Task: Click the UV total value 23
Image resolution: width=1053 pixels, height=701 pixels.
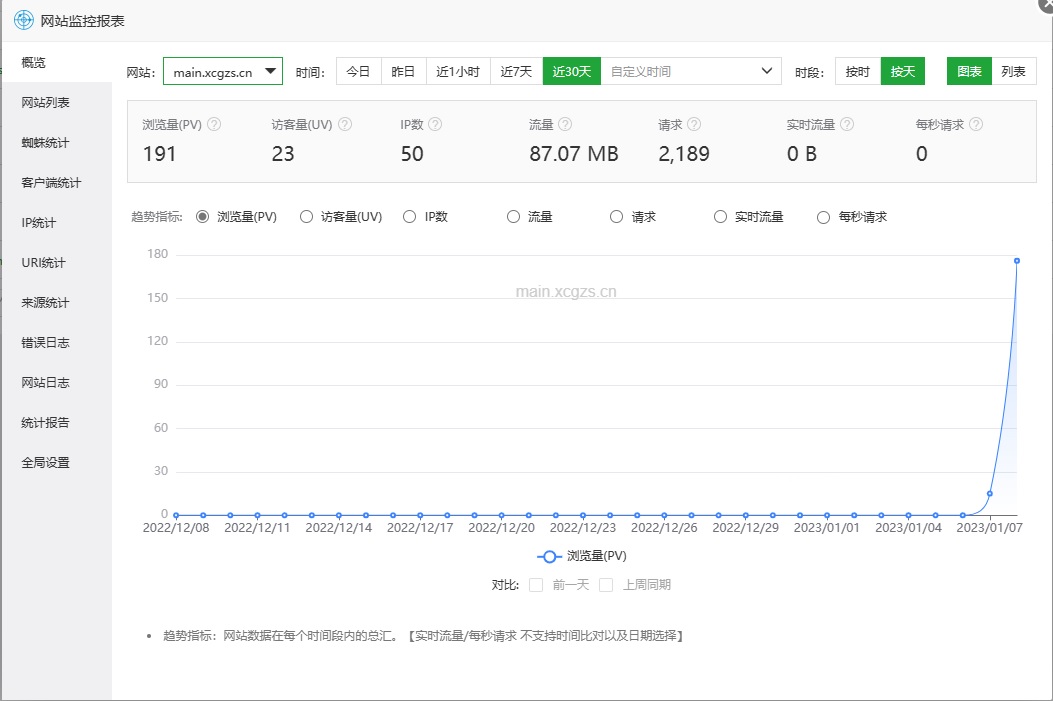Action: coord(283,154)
